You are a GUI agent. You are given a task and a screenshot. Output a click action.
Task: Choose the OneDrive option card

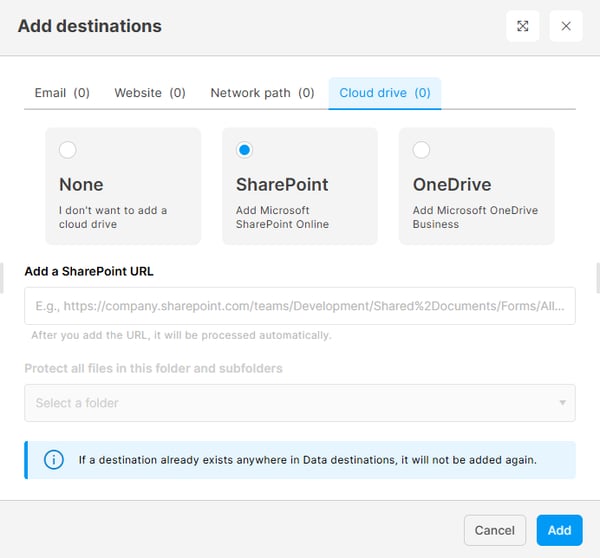coord(476,186)
